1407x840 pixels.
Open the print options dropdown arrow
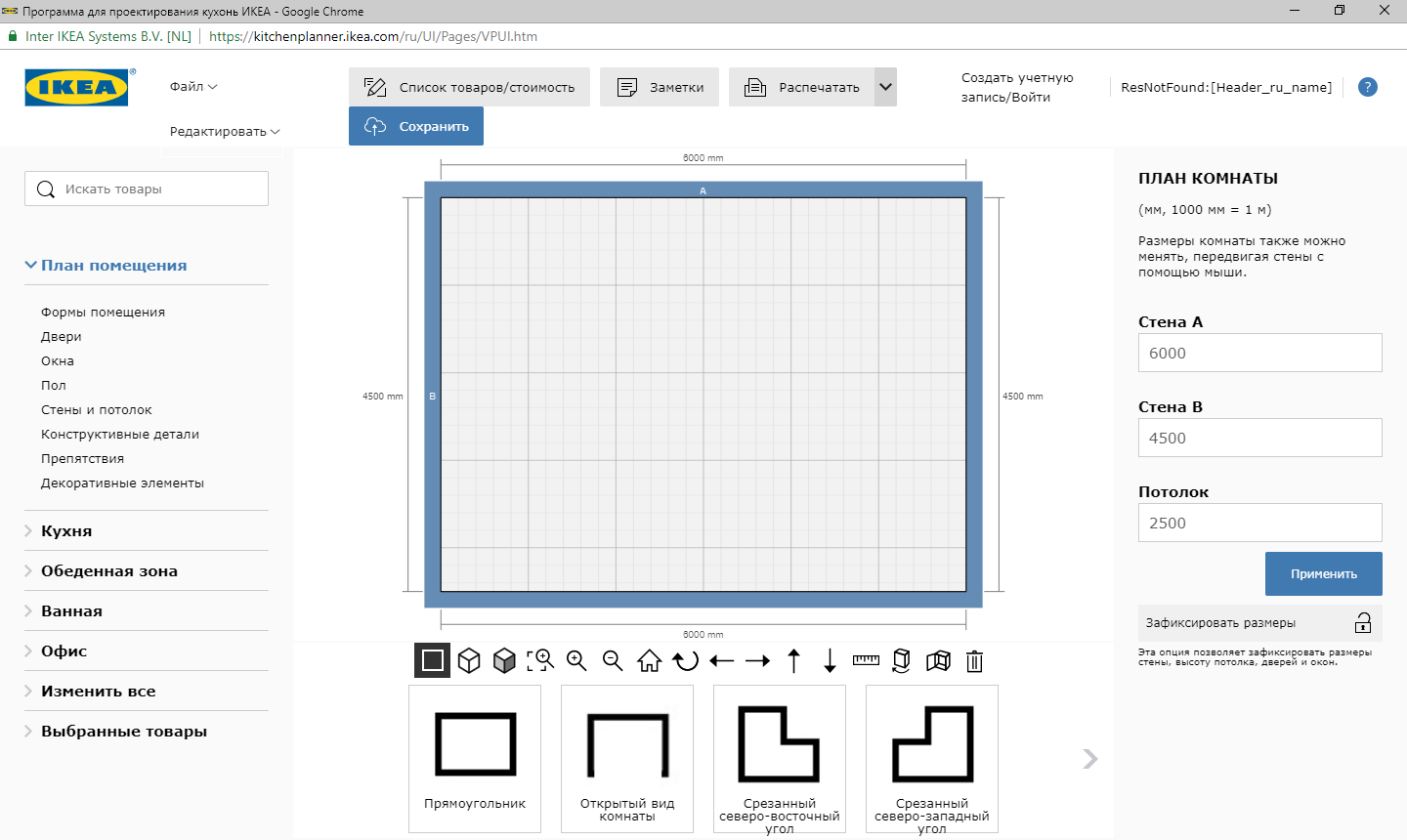tap(885, 87)
